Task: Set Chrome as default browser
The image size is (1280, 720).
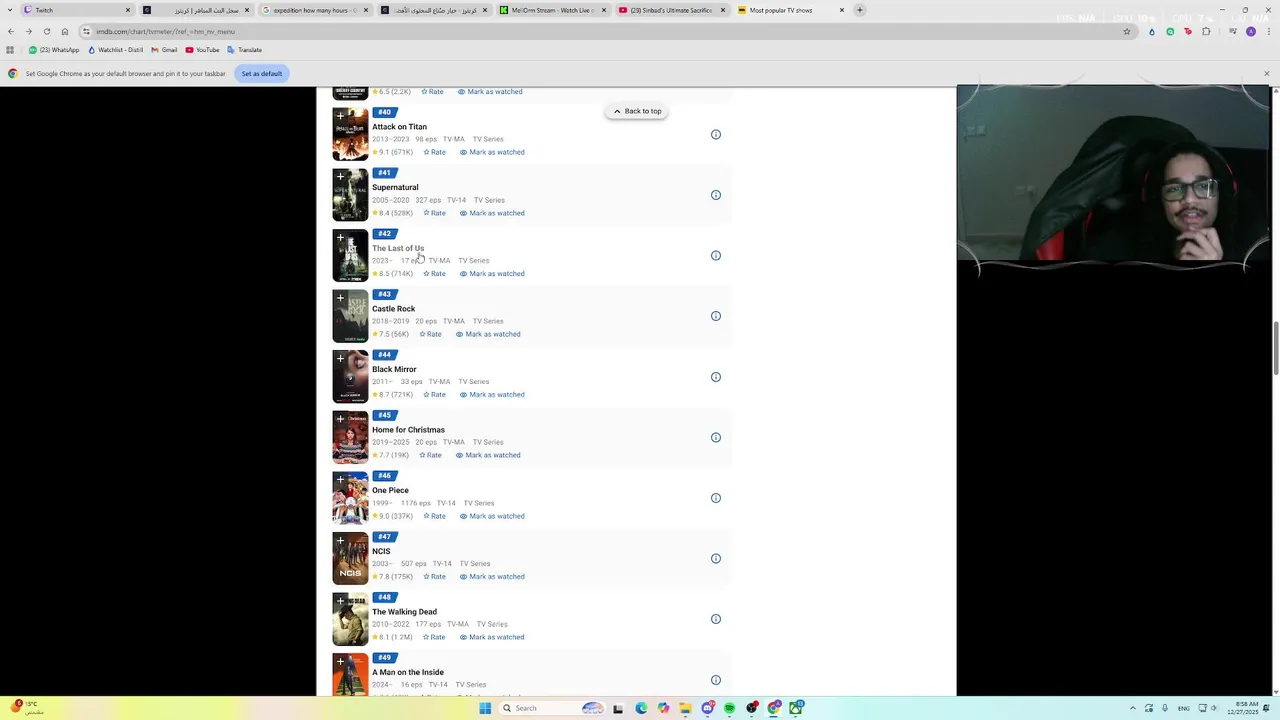Action: [x=261, y=73]
